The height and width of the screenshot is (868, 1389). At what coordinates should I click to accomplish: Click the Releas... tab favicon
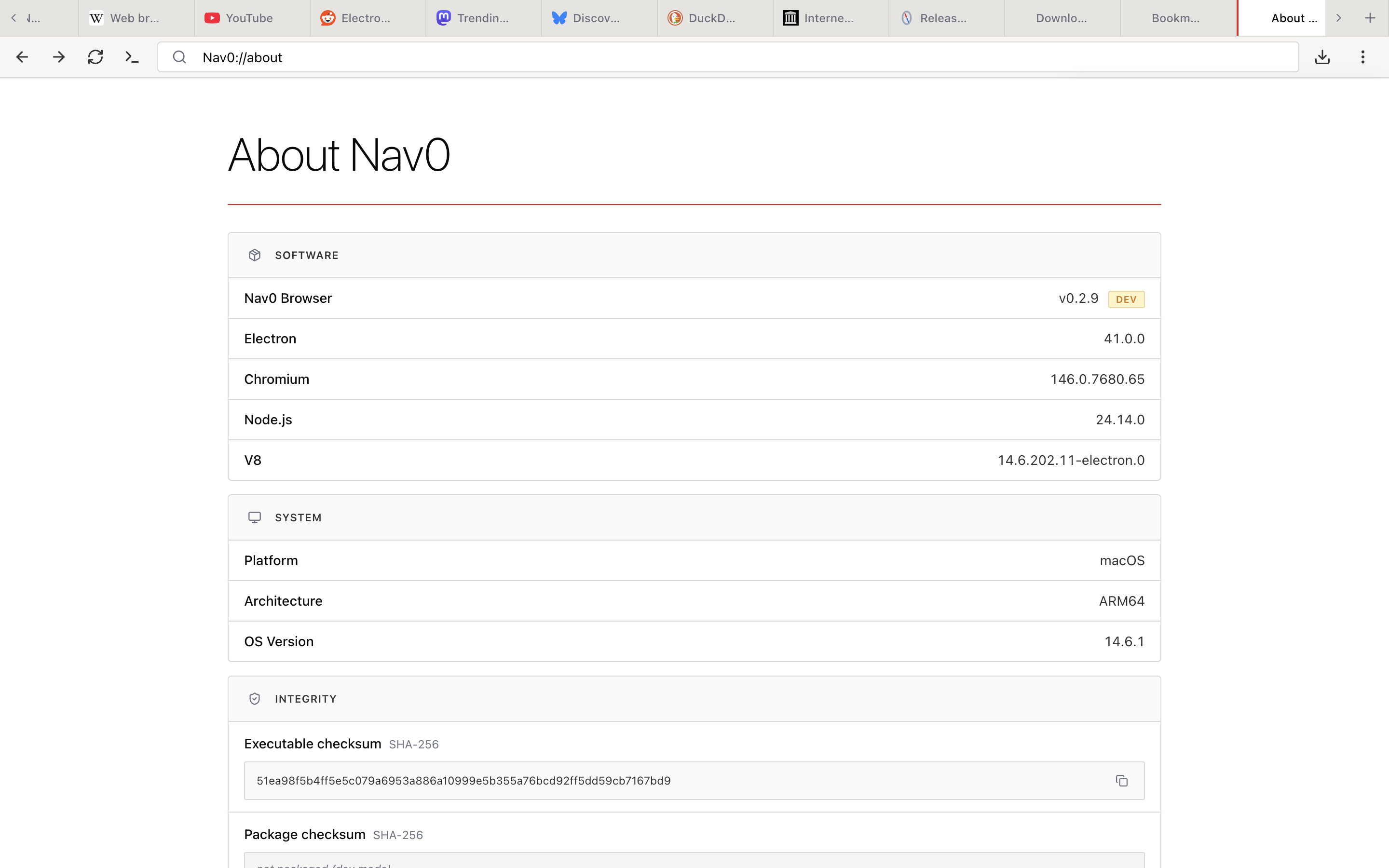pos(907,18)
